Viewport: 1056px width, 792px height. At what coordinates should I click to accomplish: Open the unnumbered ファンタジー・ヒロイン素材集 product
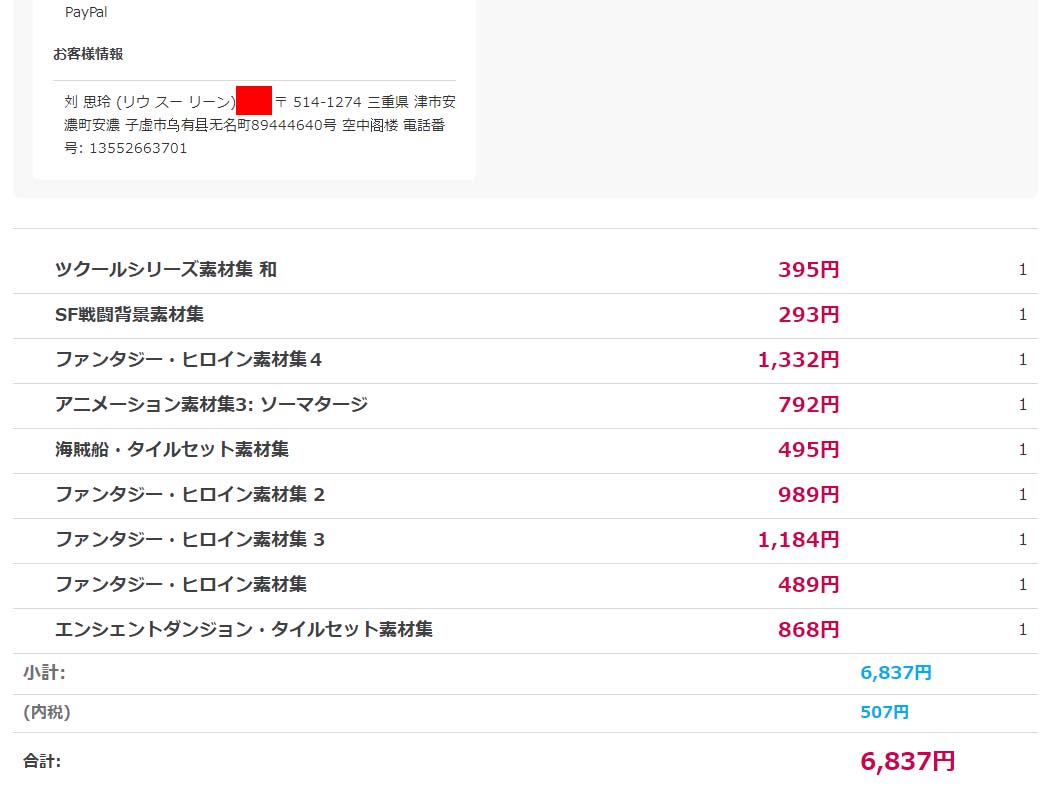180,585
